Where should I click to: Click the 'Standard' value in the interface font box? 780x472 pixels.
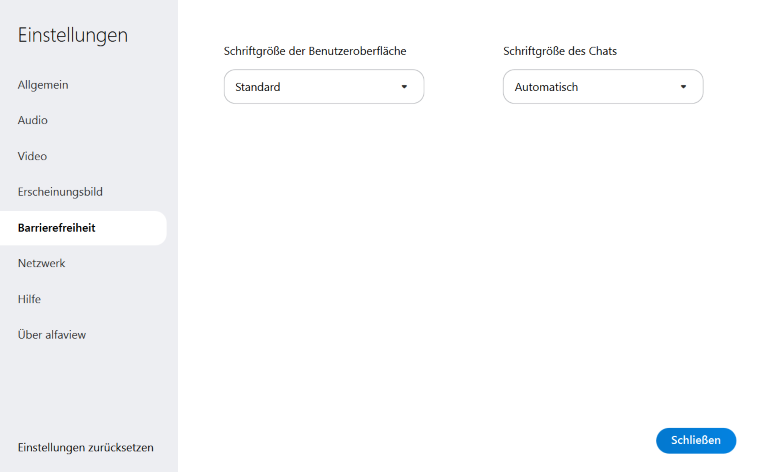click(x=258, y=87)
